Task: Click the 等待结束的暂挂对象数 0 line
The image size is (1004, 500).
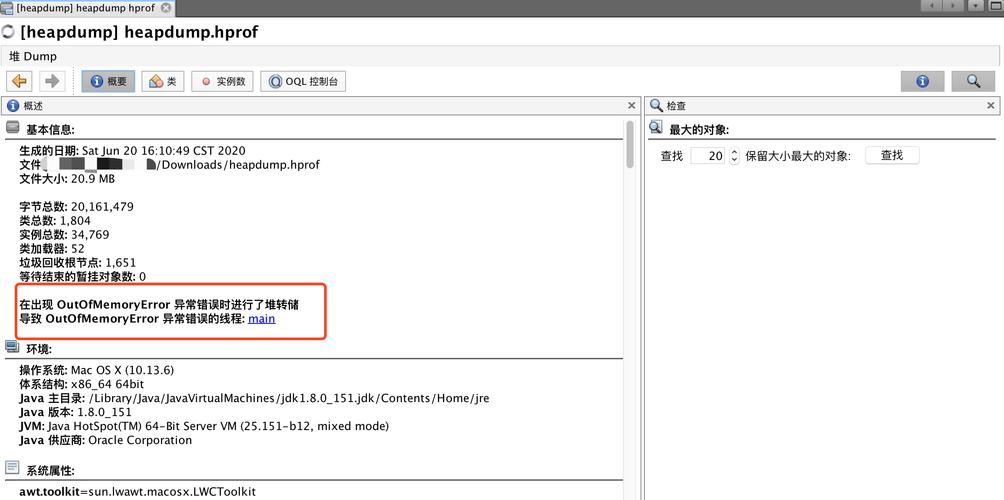Action: 83,277
